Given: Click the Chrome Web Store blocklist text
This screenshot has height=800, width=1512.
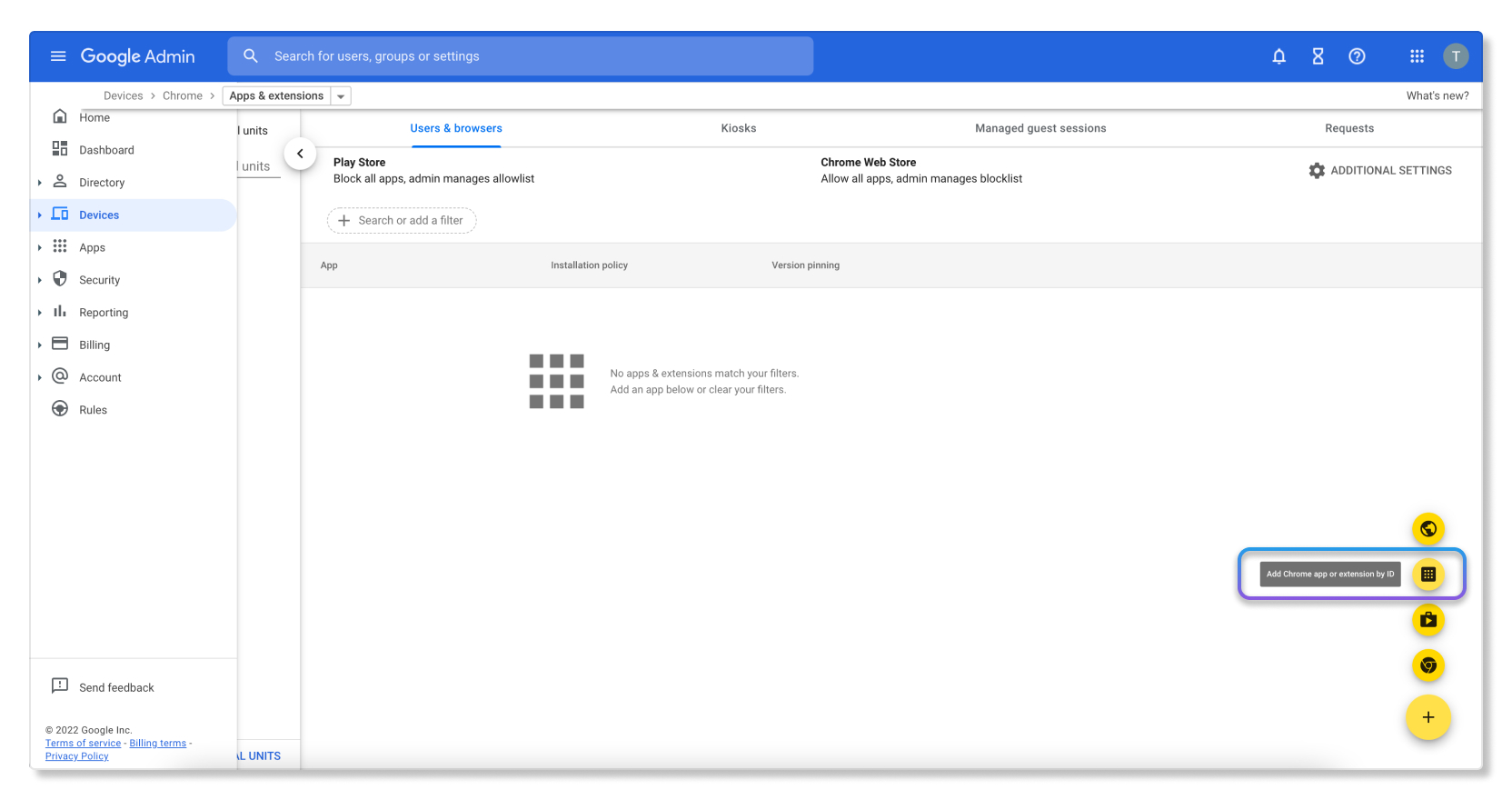Looking at the screenshot, I should point(921,179).
